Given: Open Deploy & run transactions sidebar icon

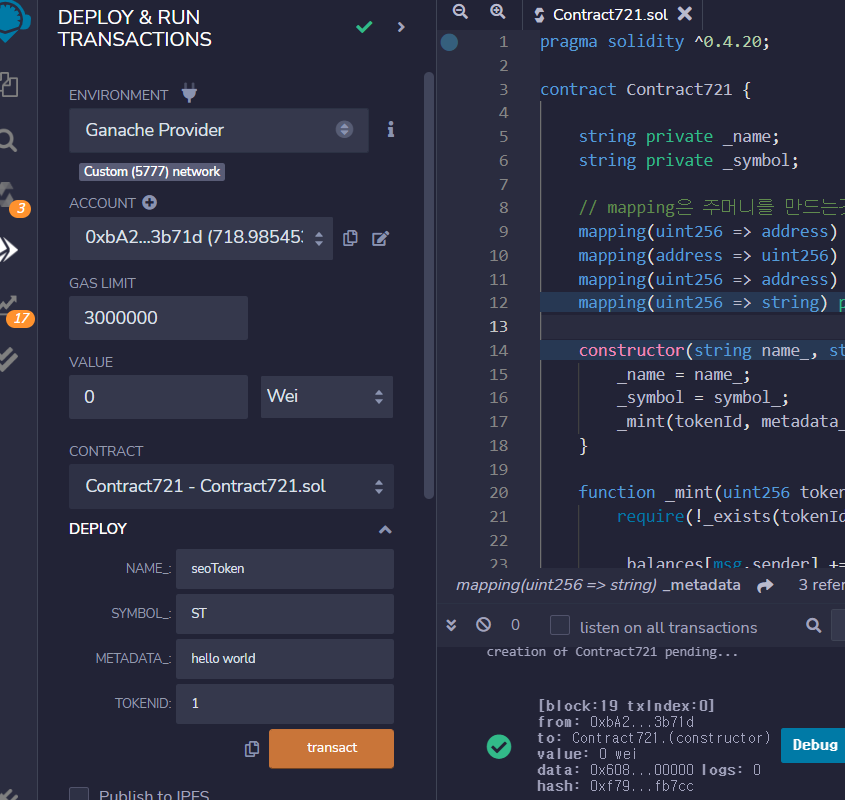Looking at the screenshot, I should pyautogui.click(x=9, y=250).
